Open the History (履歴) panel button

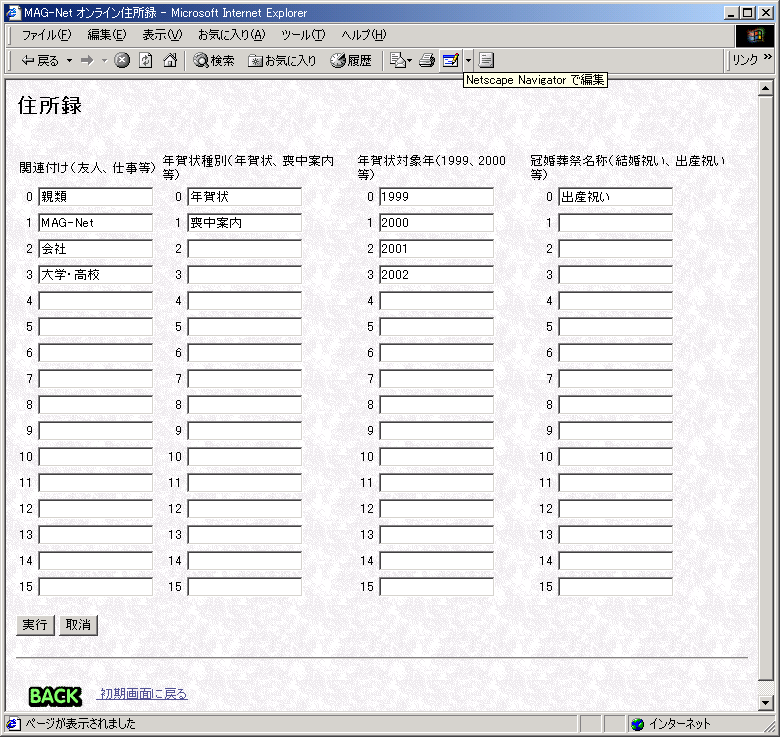click(x=351, y=61)
